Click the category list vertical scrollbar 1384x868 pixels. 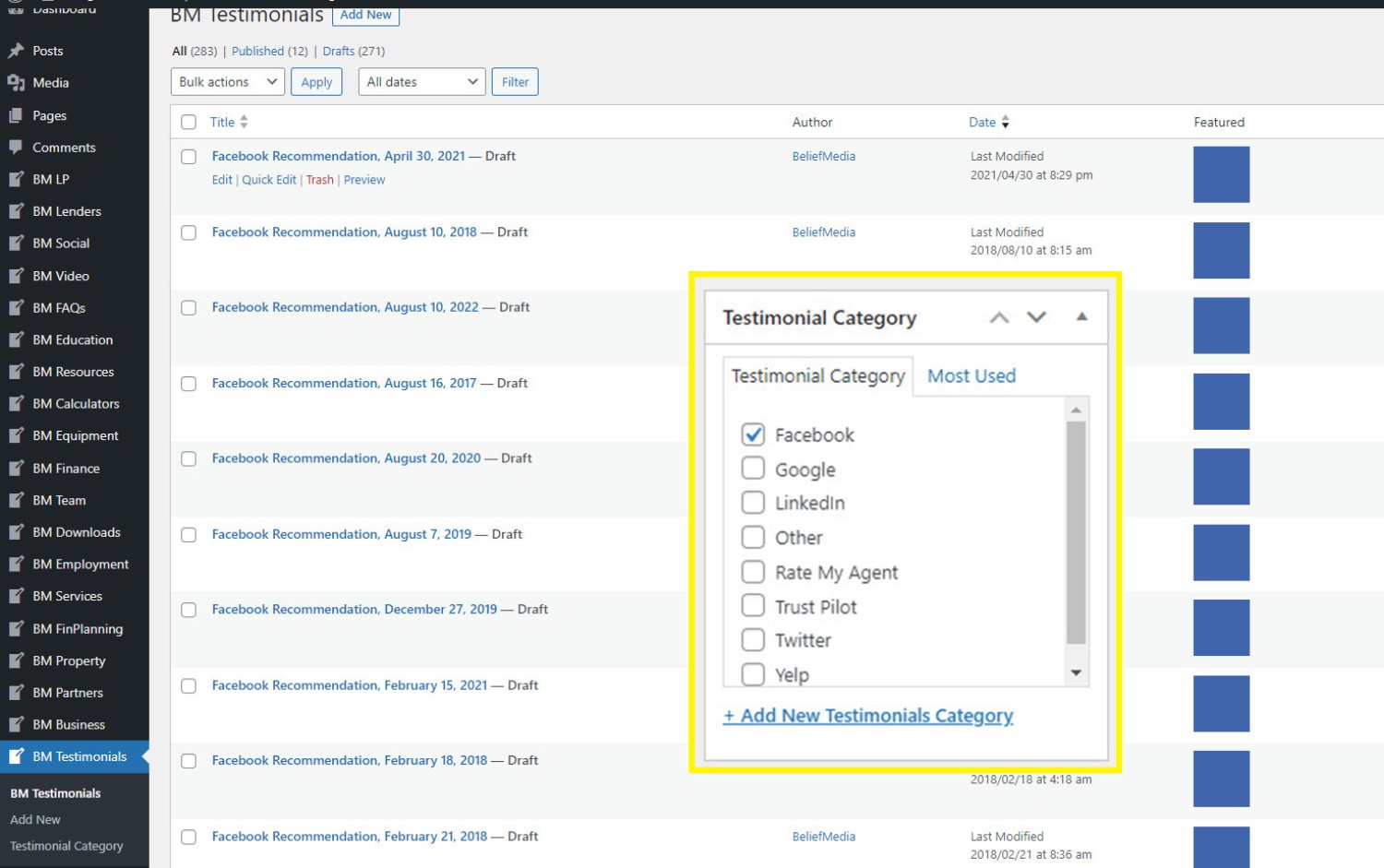tap(1076, 532)
